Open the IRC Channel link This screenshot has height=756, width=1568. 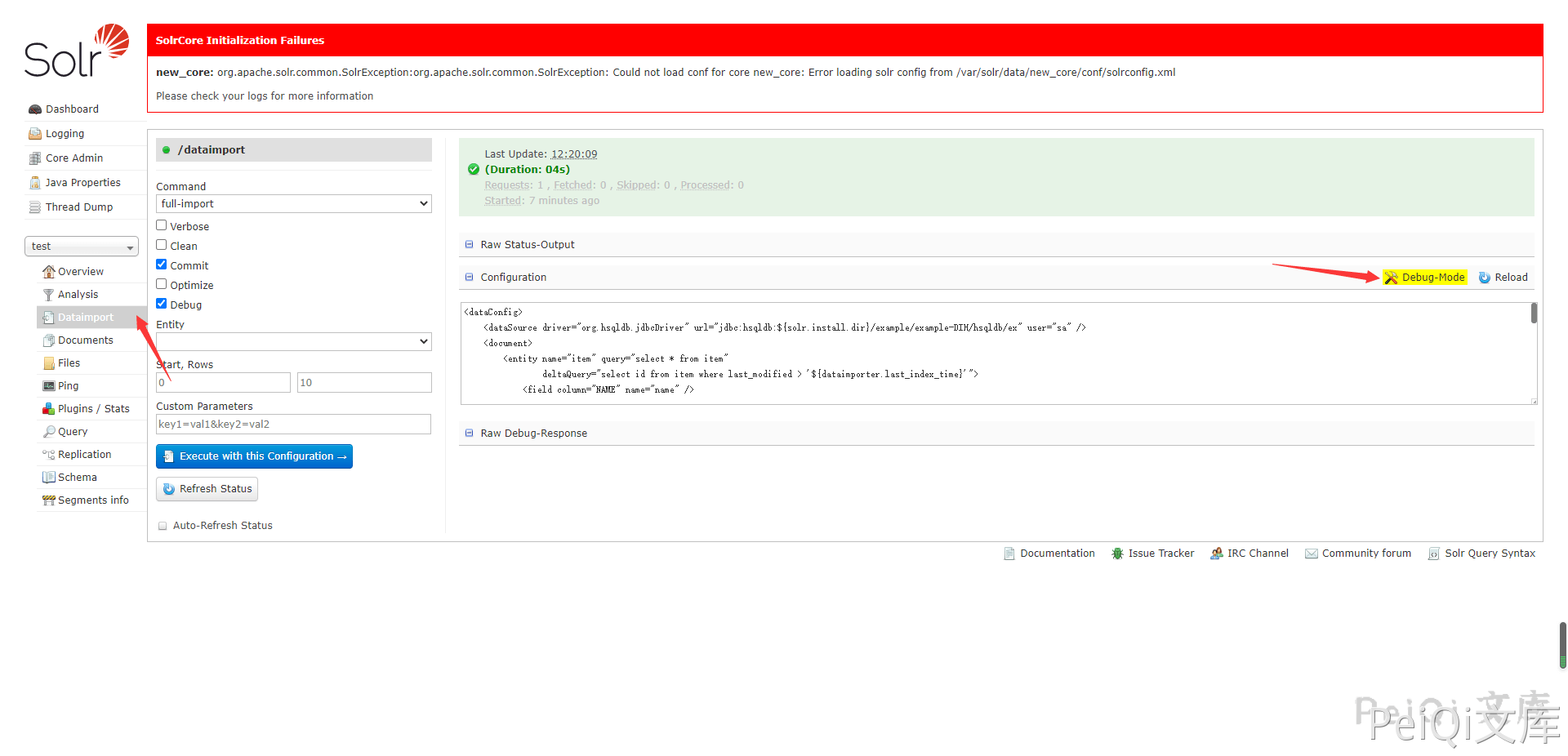pyautogui.click(x=1258, y=554)
